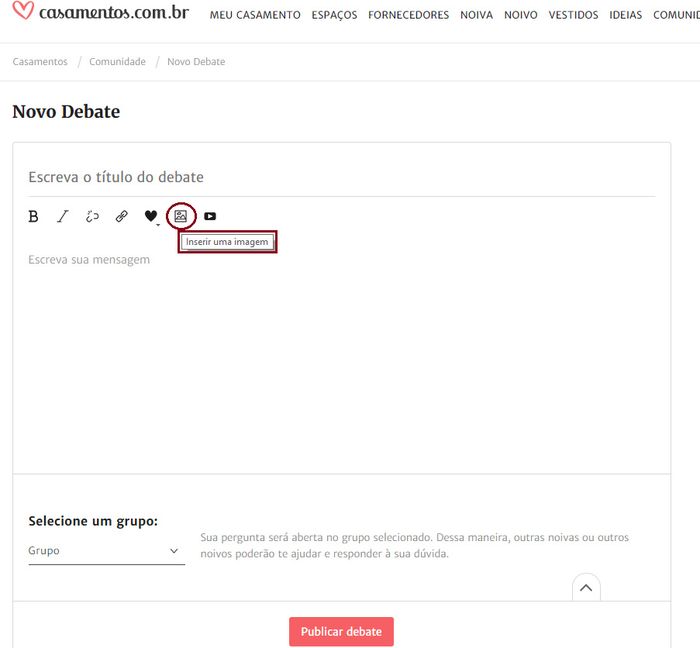Apply italic formatting in the editor

[x=62, y=216]
